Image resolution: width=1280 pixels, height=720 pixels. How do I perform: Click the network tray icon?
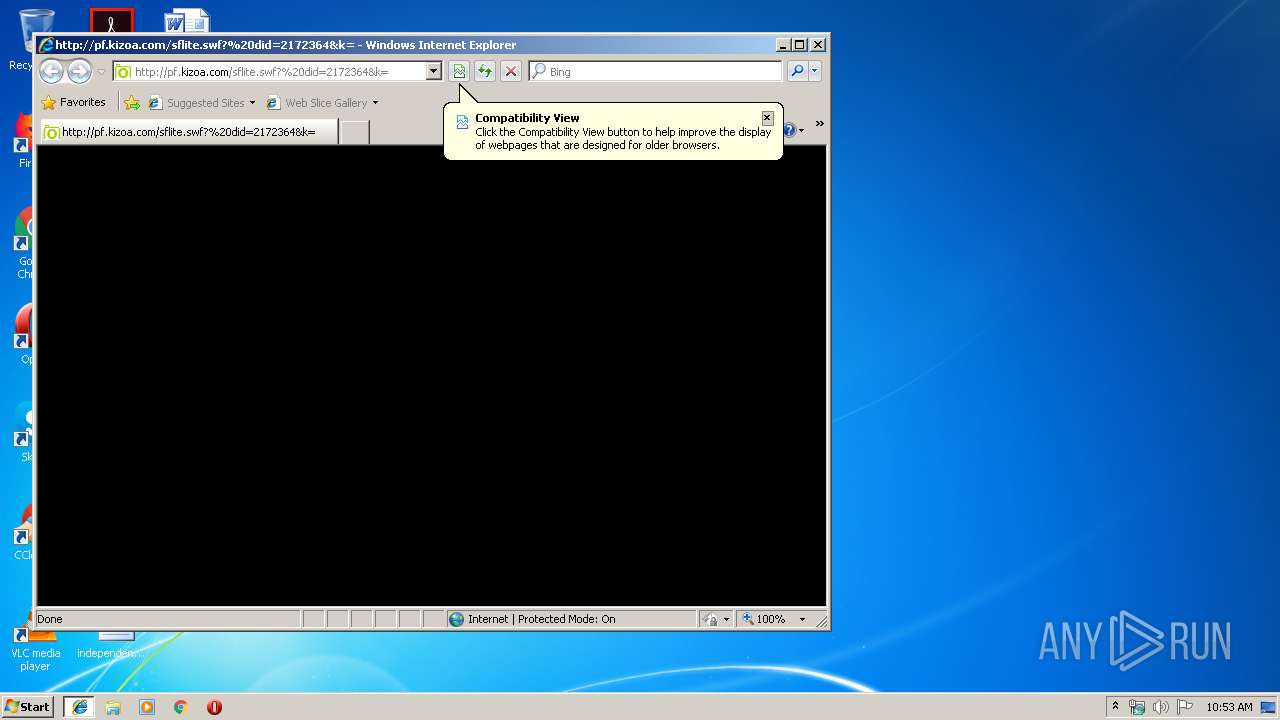(1137, 707)
